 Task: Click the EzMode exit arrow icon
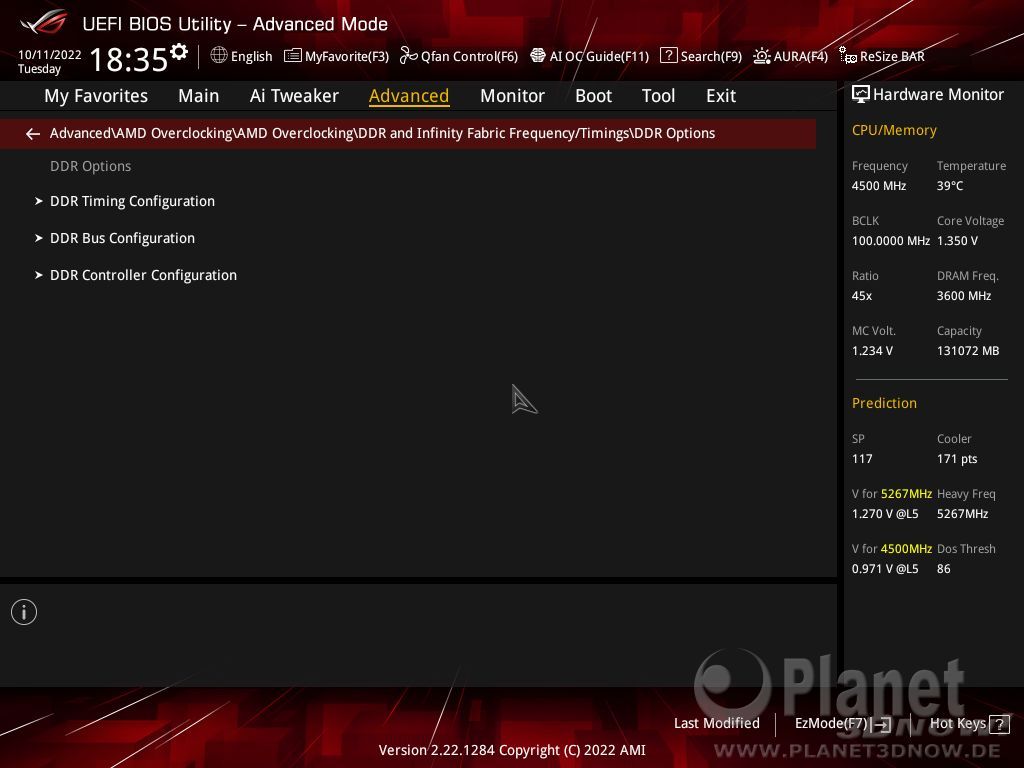pos(882,724)
